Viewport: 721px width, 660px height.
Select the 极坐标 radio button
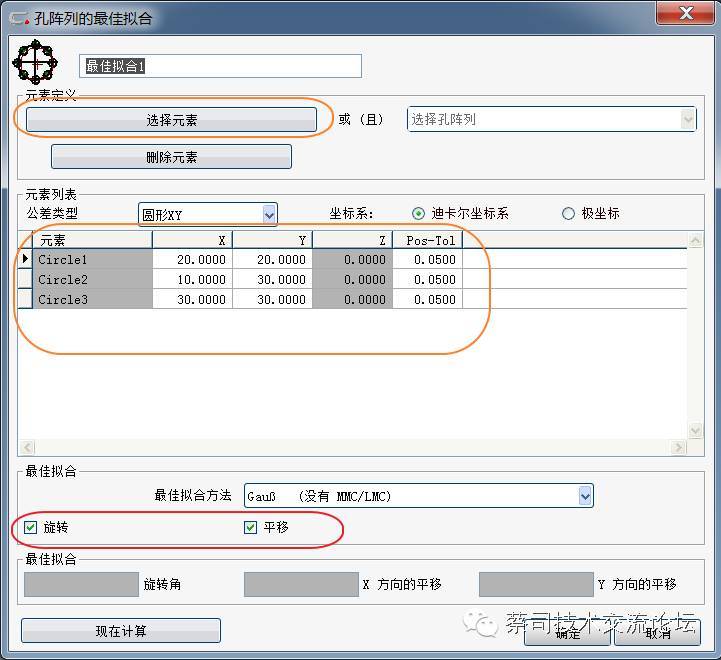coord(568,214)
